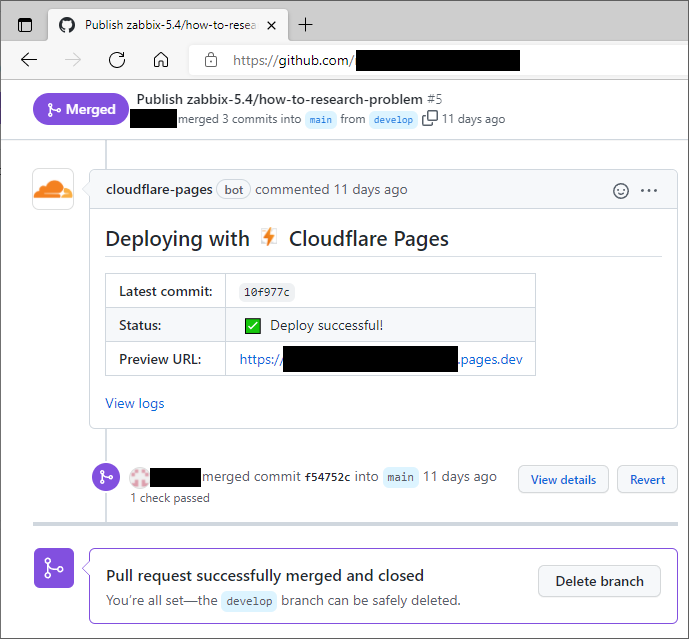Click Pull request successfully merged and closed text

tap(265, 576)
